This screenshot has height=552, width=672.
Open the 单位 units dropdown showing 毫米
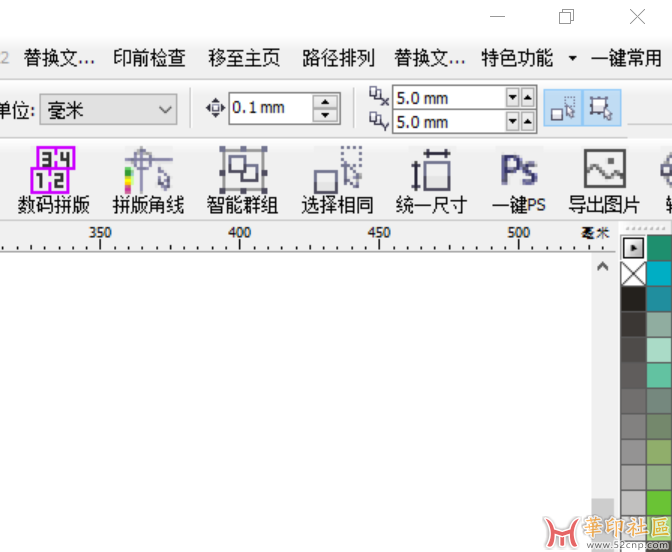[x=108, y=110]
